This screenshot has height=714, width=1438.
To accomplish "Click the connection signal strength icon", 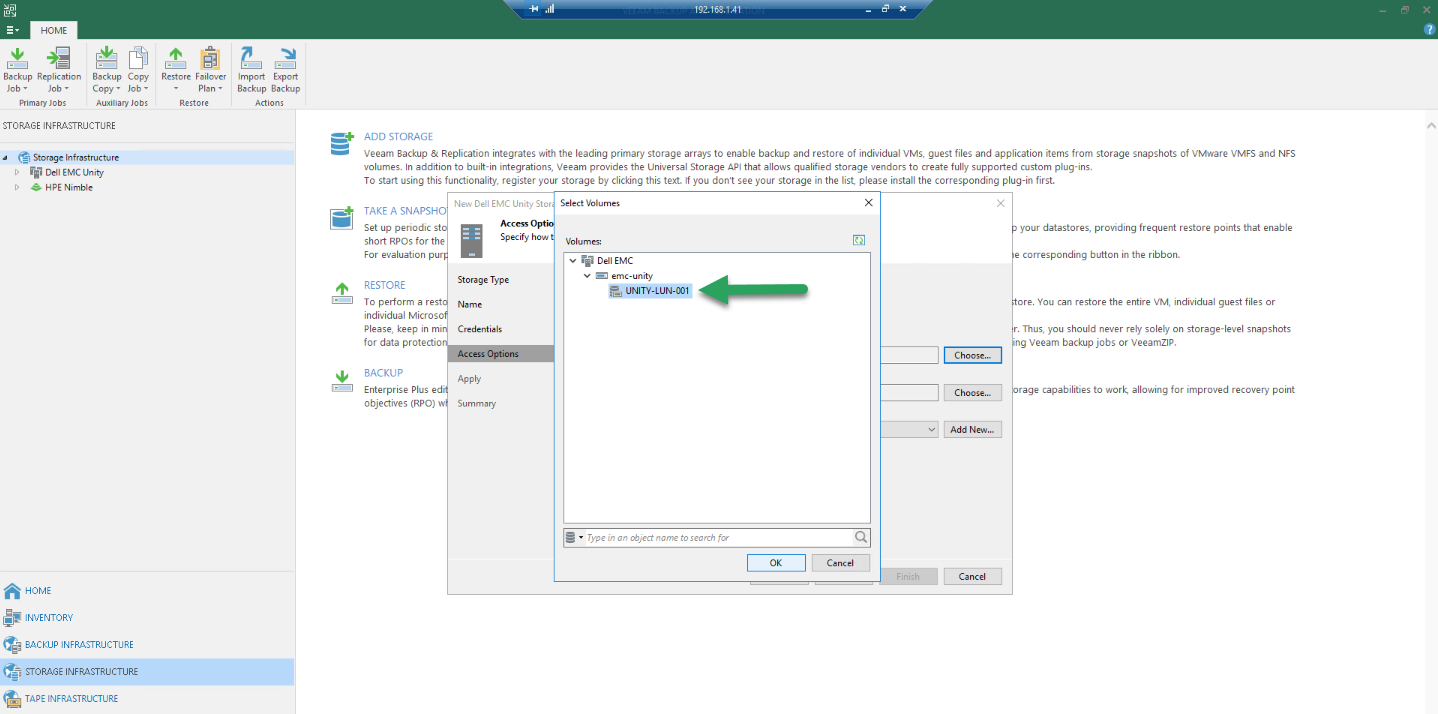I will pyautogui.click(x=550, y=9).
